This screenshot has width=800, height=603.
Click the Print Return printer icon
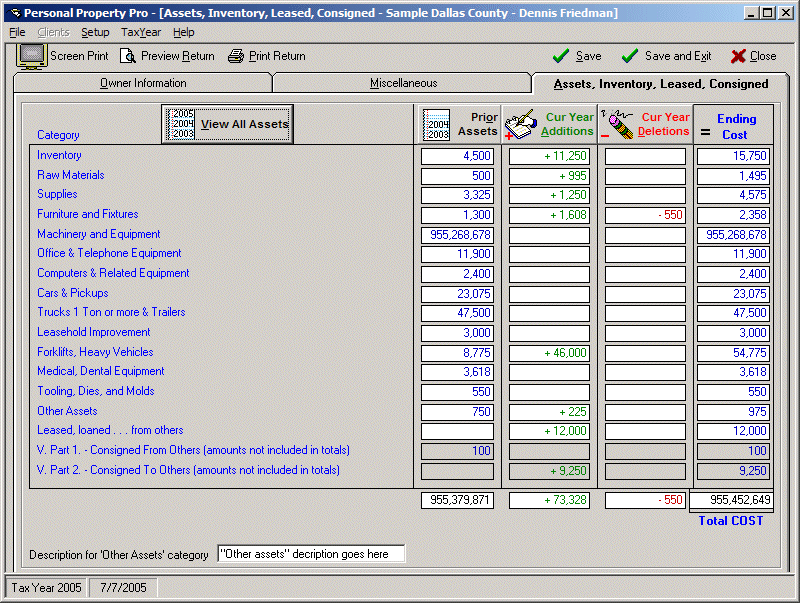[236, 56]
